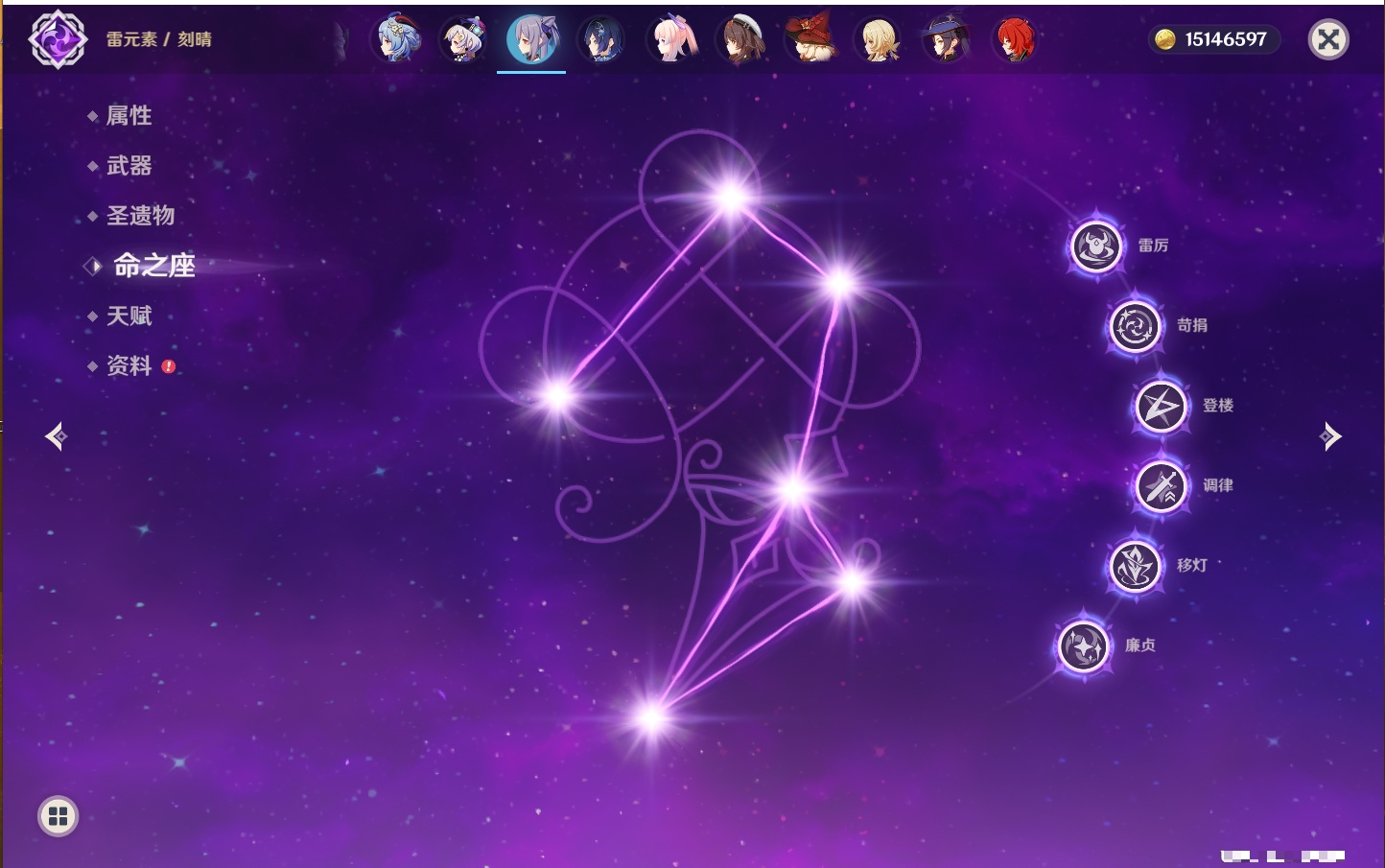The width and height of the screenshot is (1385, 868).
Task: Select the blue-haired Ganyu character portrait
Action: (x=397, y=39)
